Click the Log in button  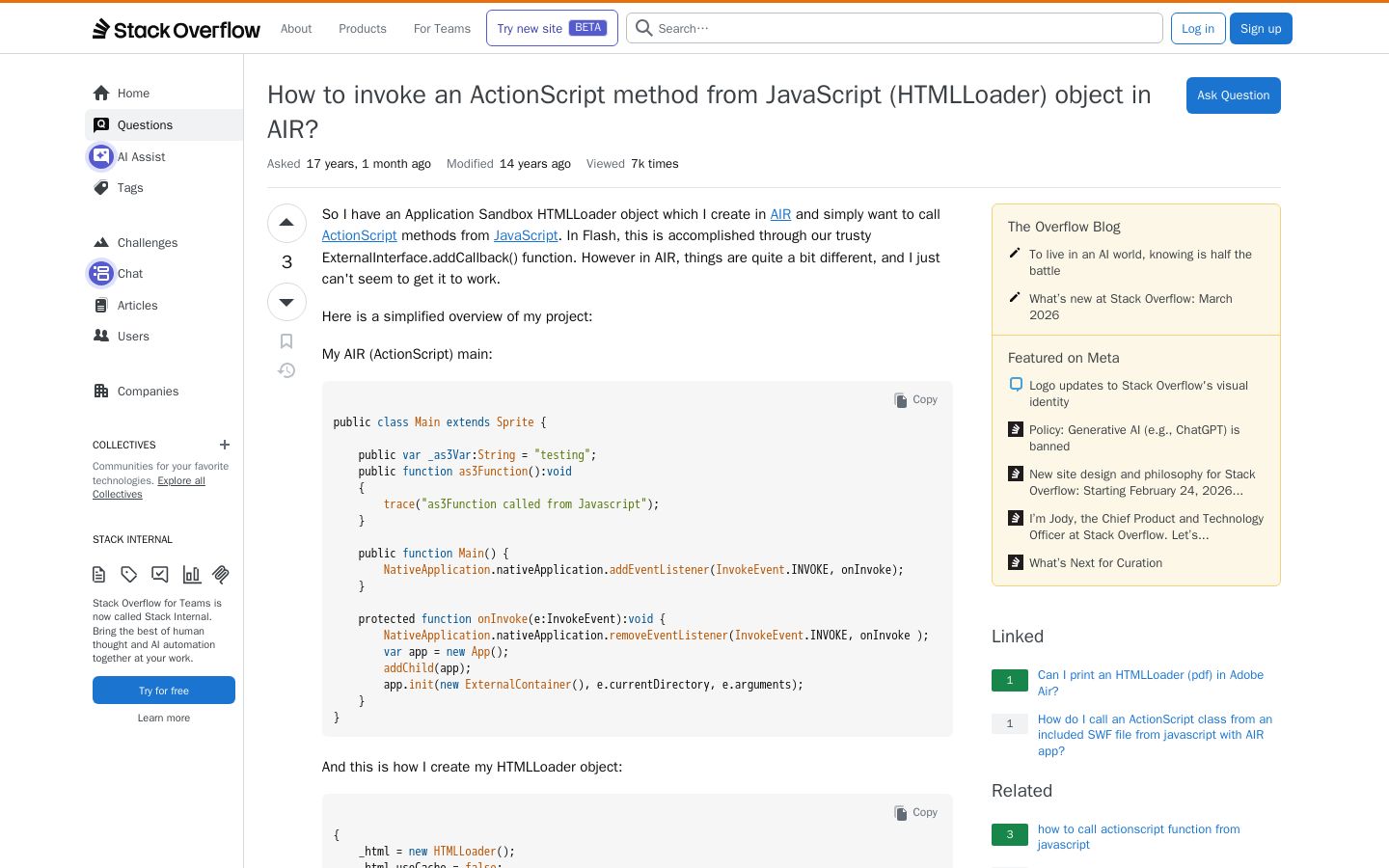tap(1198, 28)
